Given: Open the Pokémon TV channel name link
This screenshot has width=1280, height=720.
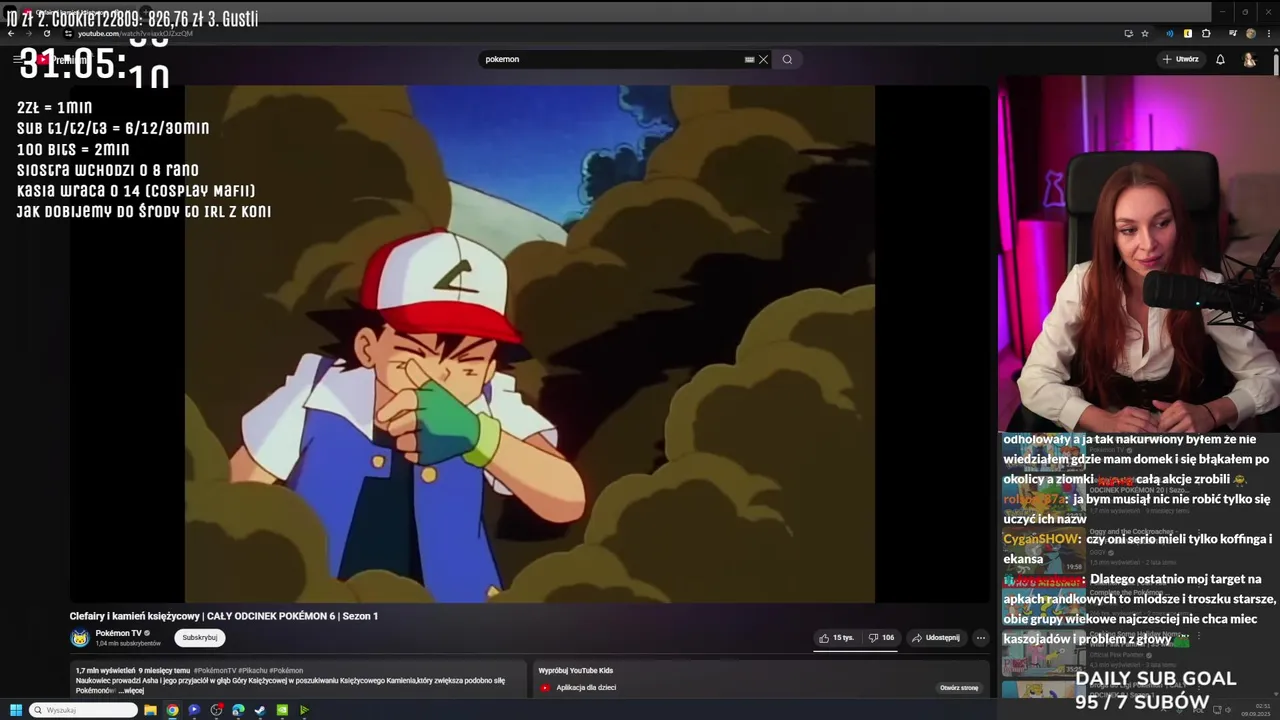Looking at the screenshot, I should coord(118,633).
